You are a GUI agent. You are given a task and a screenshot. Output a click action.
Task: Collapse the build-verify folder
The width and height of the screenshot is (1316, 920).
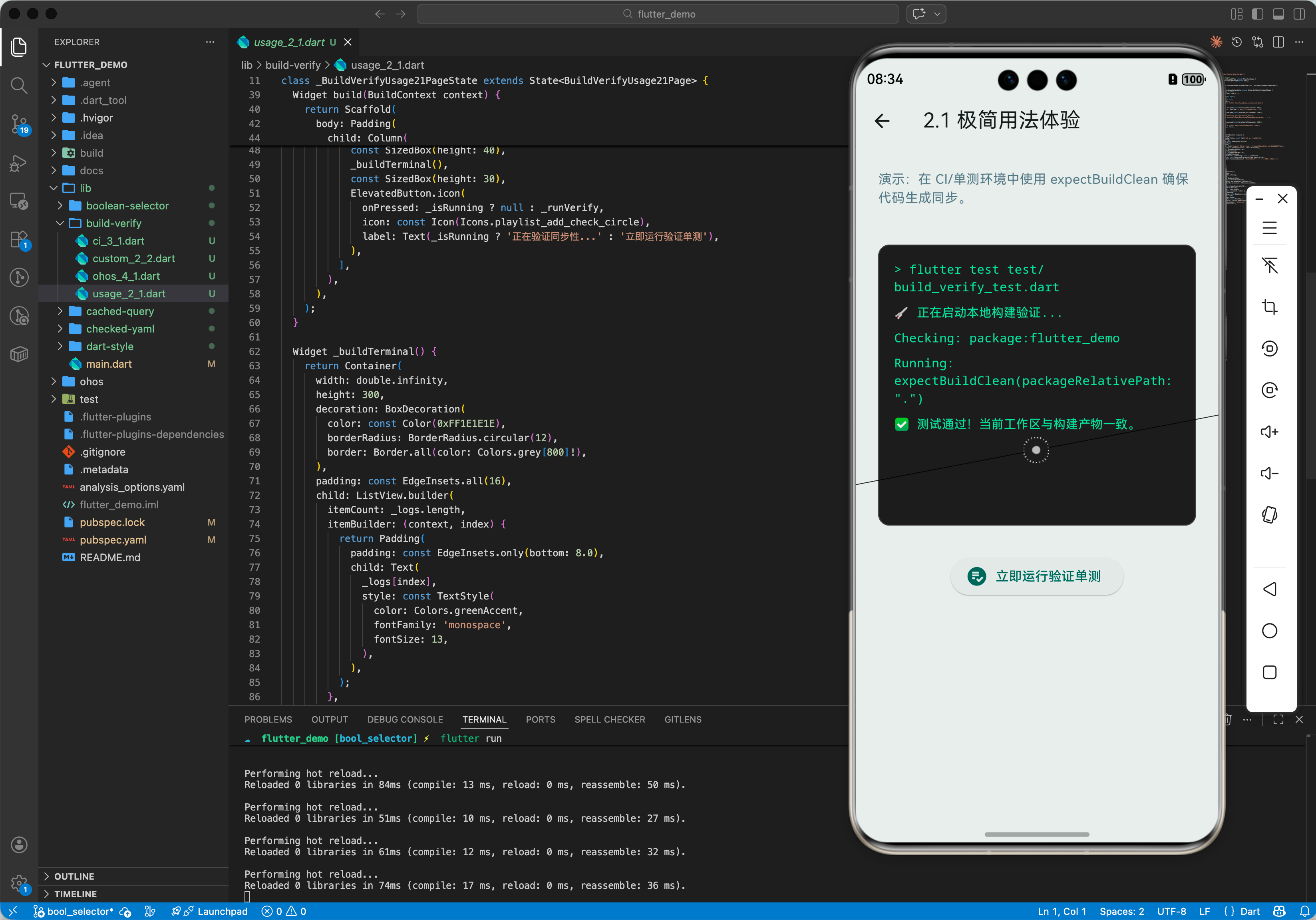coord(113,223)
